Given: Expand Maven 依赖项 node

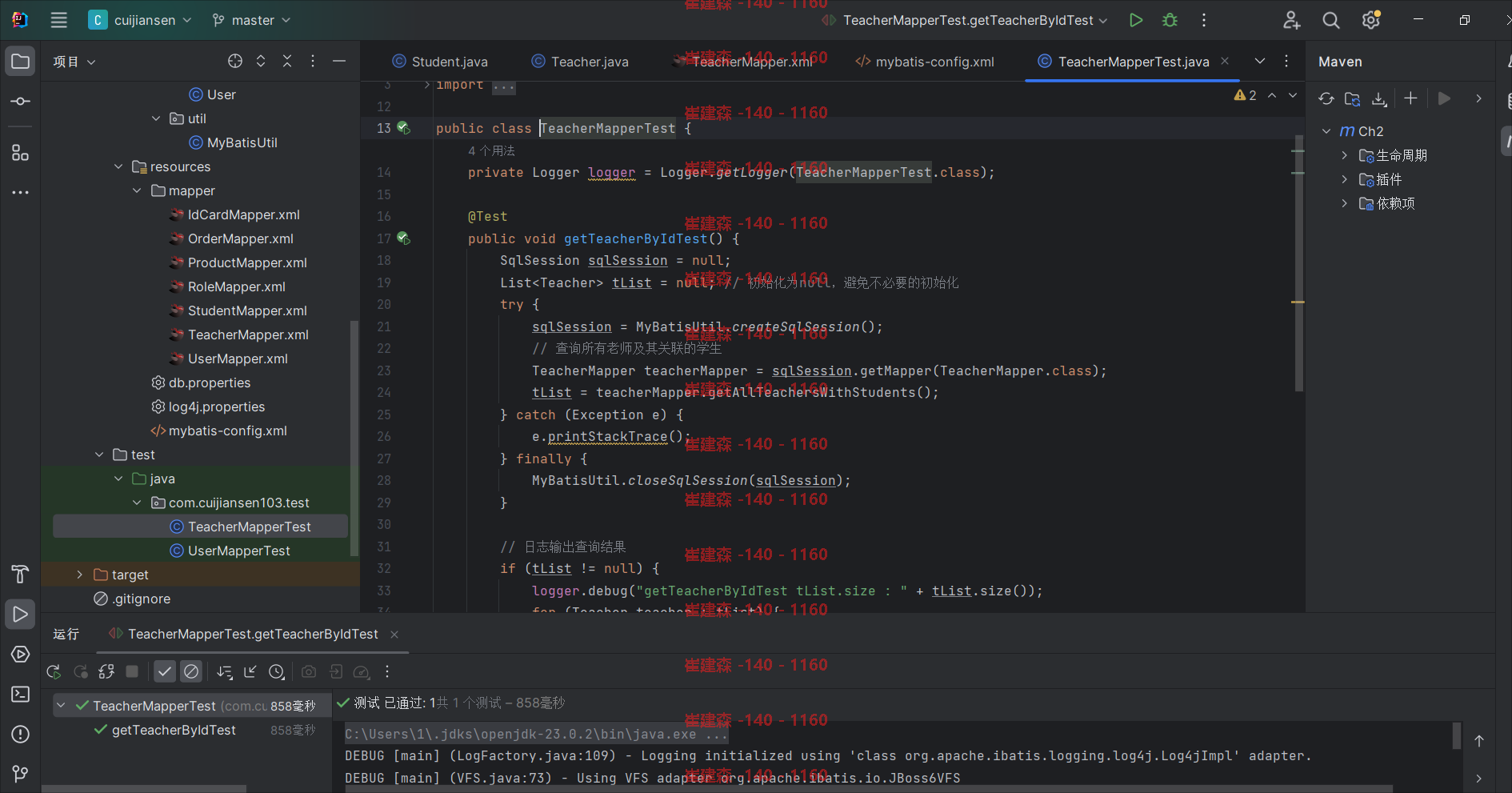Looking at the screenshot, I should tap(1345, 203).
